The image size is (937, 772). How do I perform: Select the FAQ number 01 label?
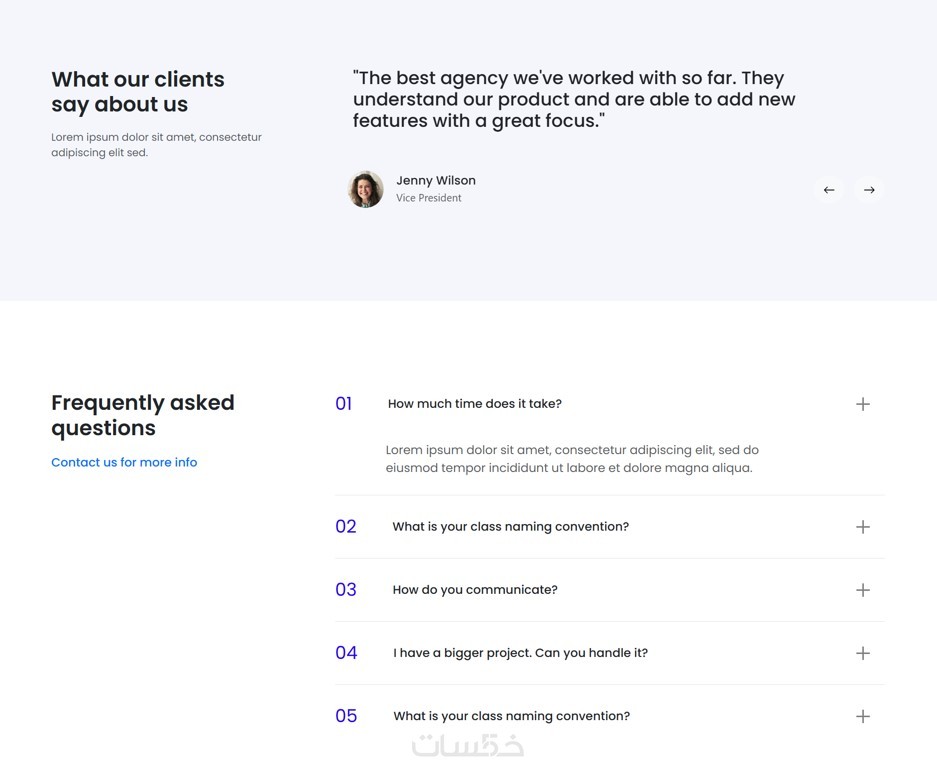coord(344,404)
